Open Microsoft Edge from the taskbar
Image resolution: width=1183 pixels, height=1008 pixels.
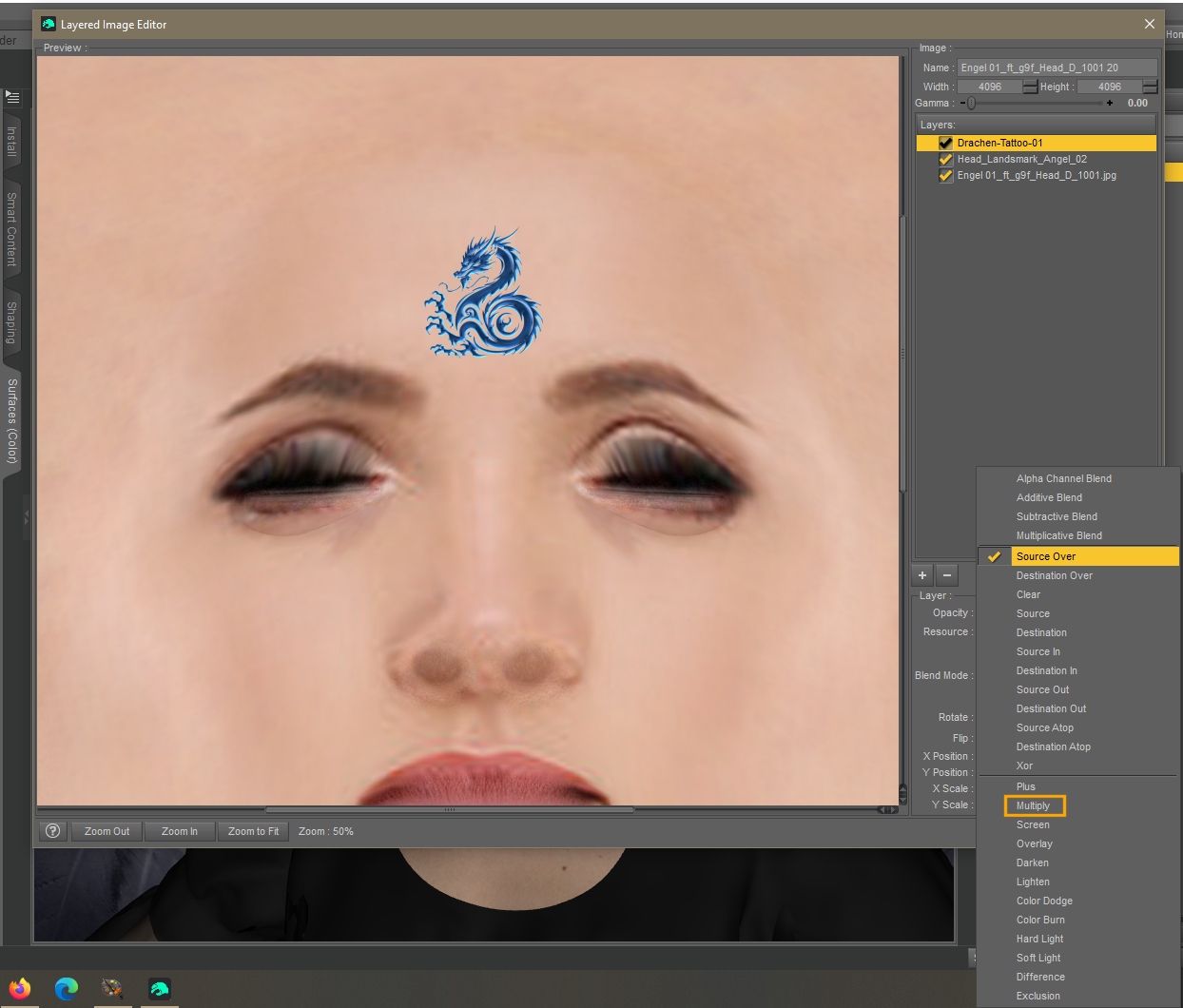point(67,989)
